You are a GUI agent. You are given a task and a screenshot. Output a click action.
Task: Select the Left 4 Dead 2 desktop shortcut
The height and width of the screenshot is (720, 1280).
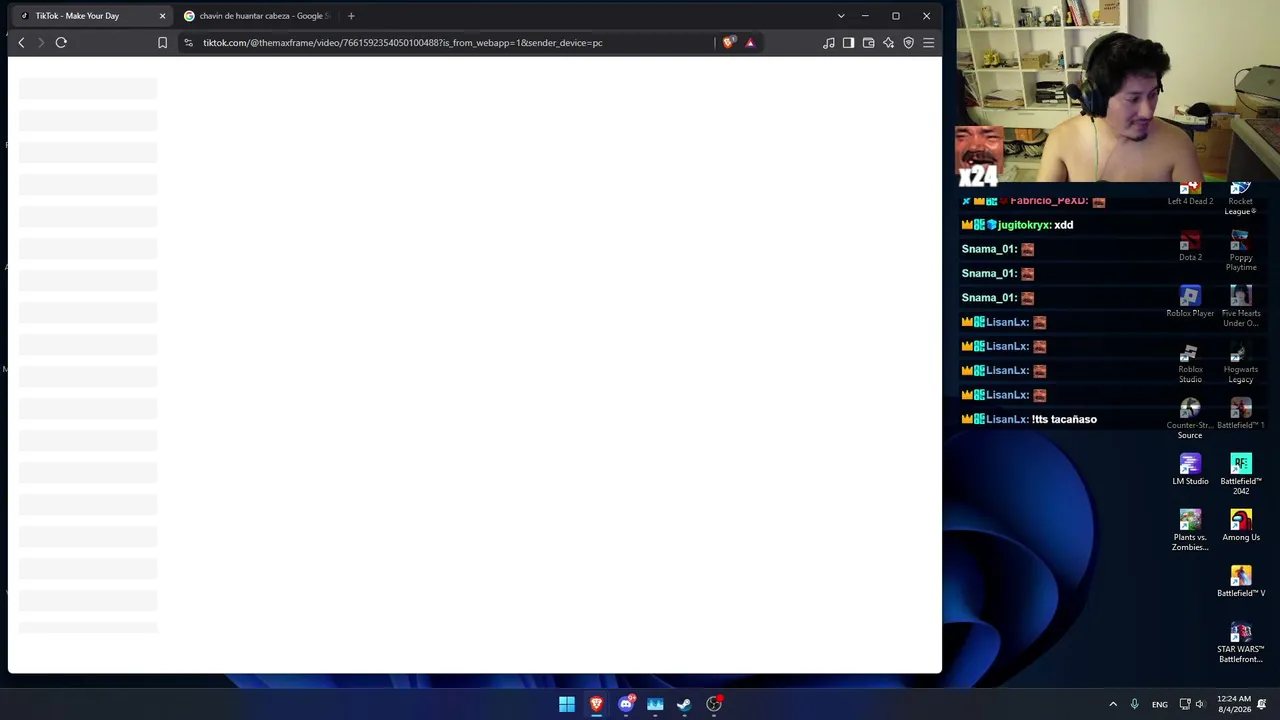(x=1190, y=194)
